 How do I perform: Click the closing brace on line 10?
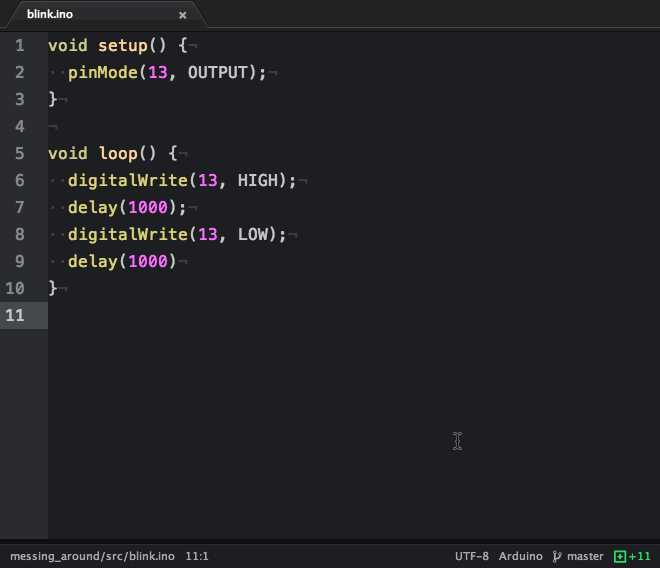click(53, 288)
